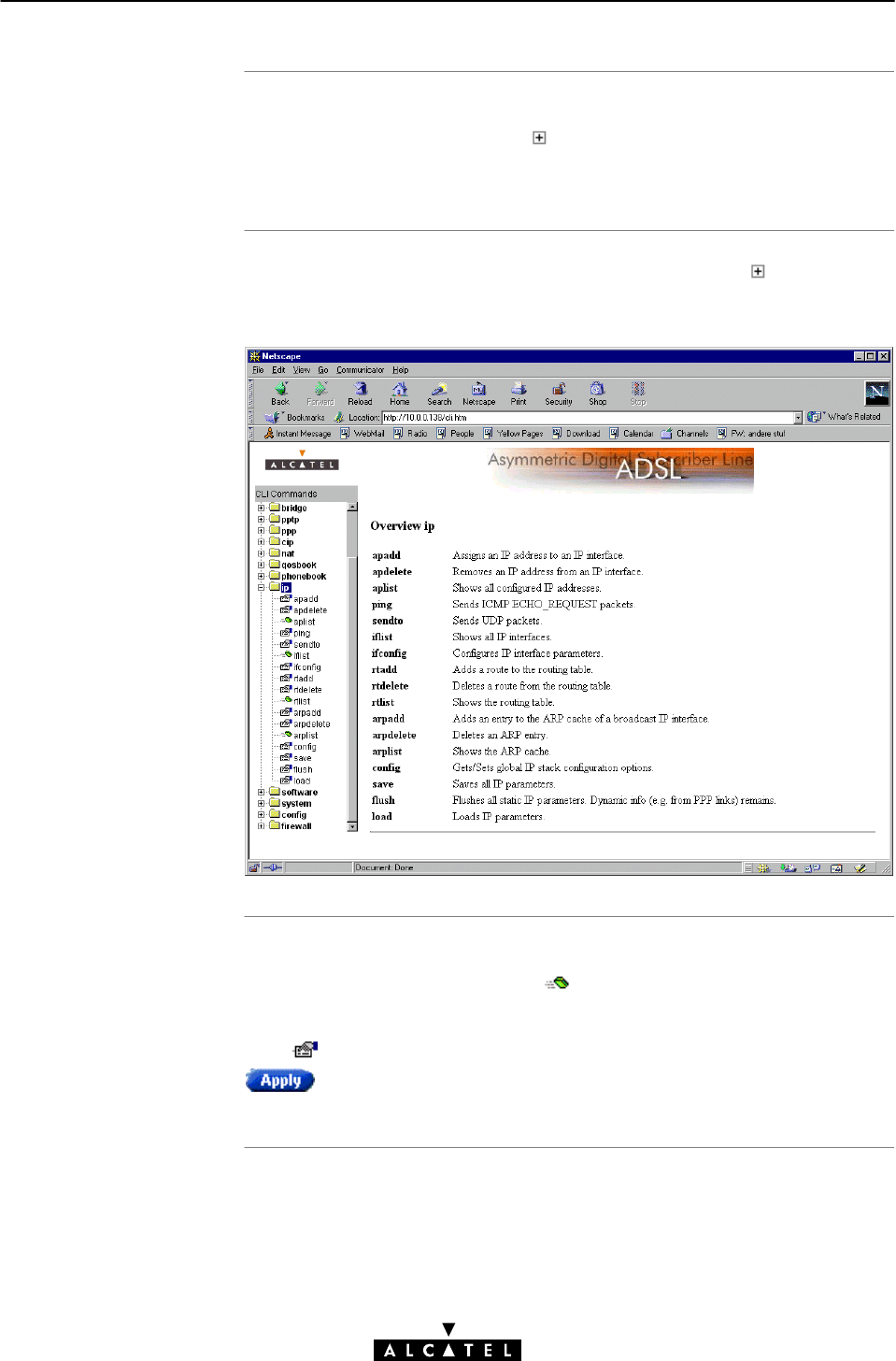Go back with the Back toolbar icon
896x1361 pixels.
(x=280, y=389)
